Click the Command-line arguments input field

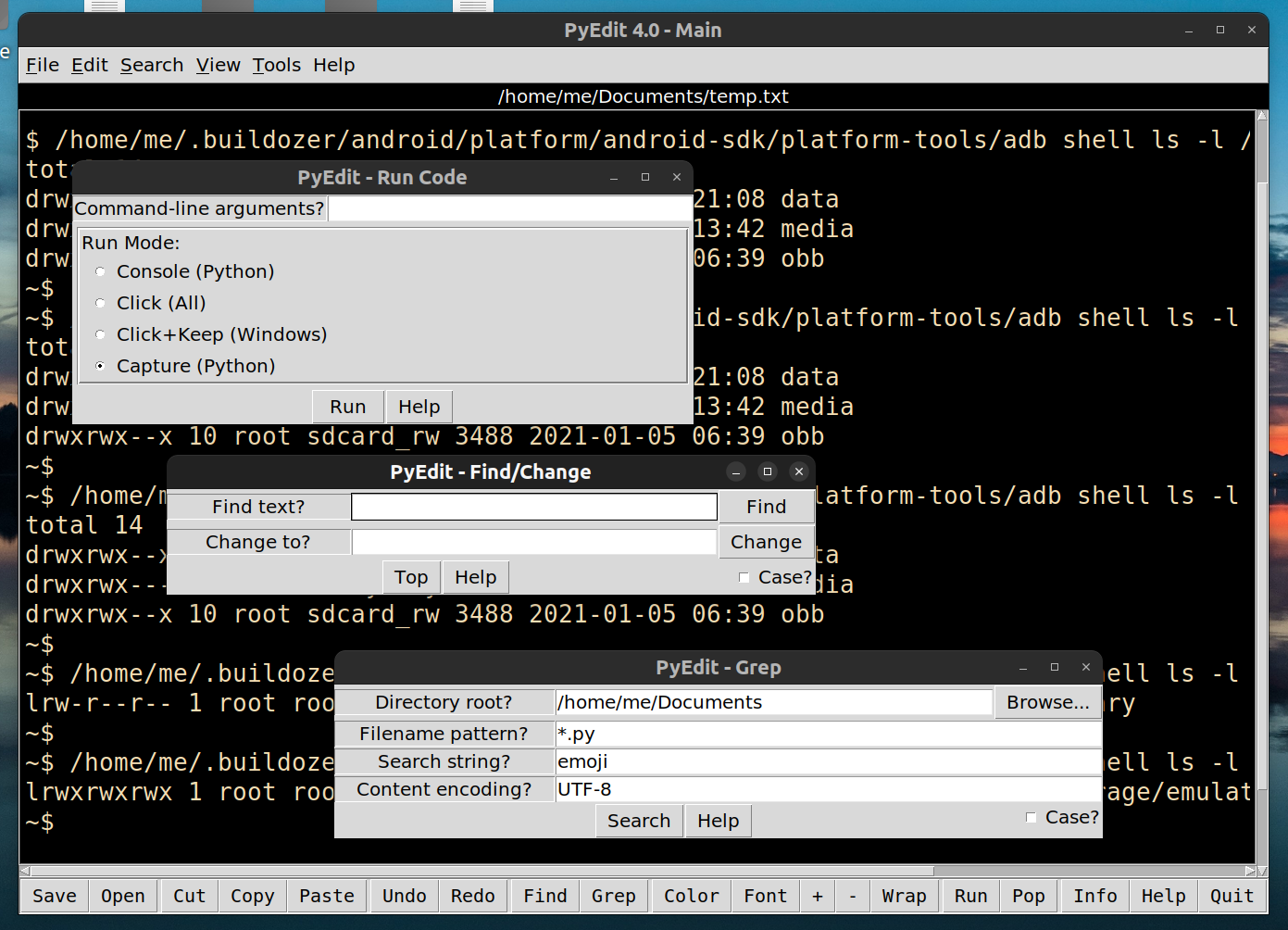coord(509,208)
